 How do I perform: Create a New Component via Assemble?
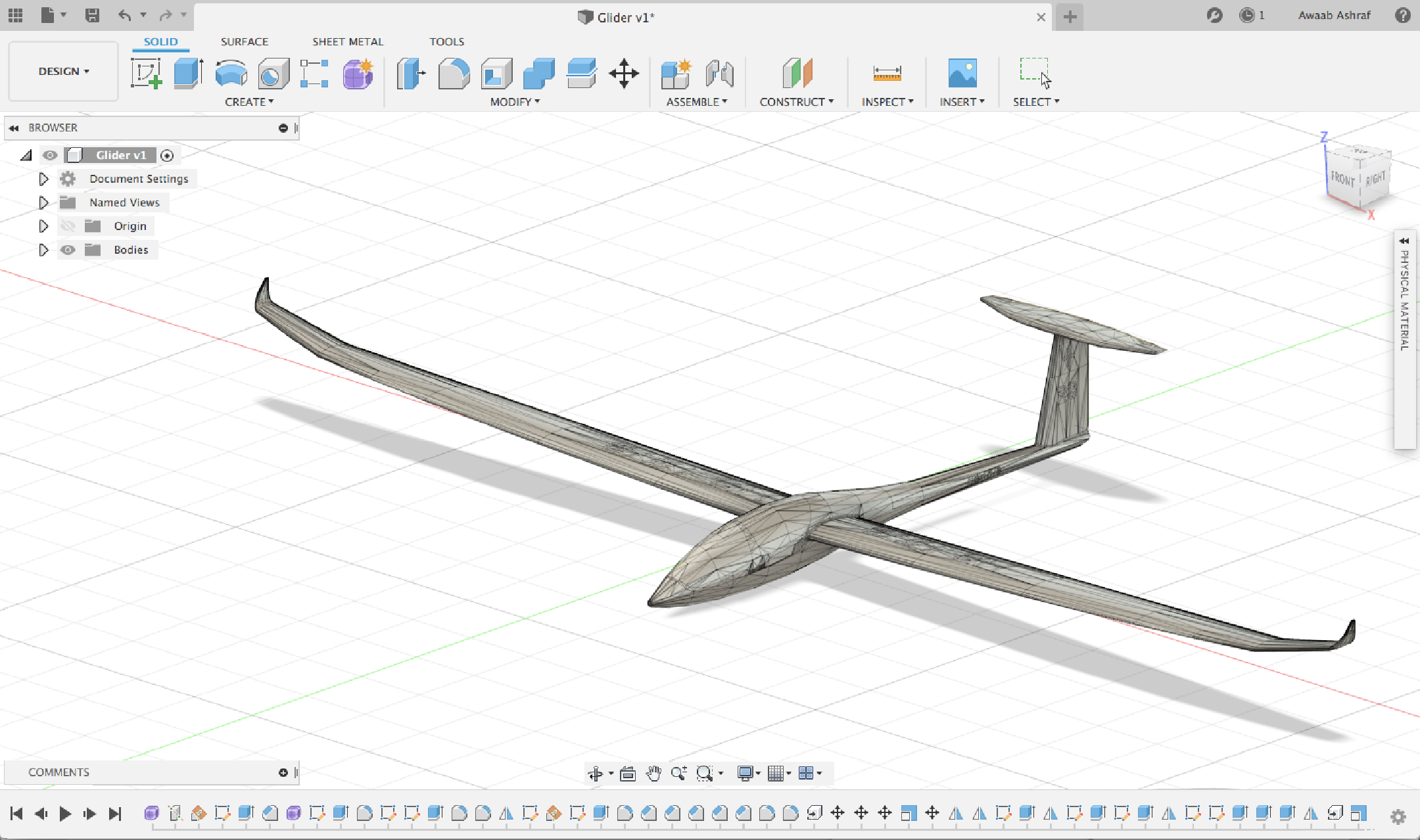676,74
